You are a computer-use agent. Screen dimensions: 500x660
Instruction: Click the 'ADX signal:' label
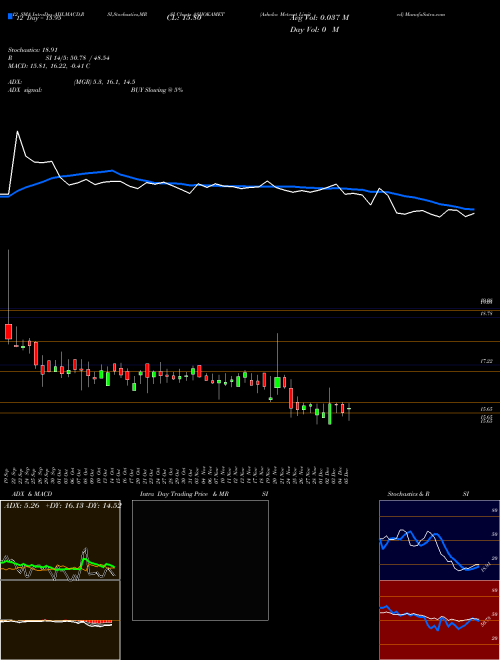tap(25, 90)
